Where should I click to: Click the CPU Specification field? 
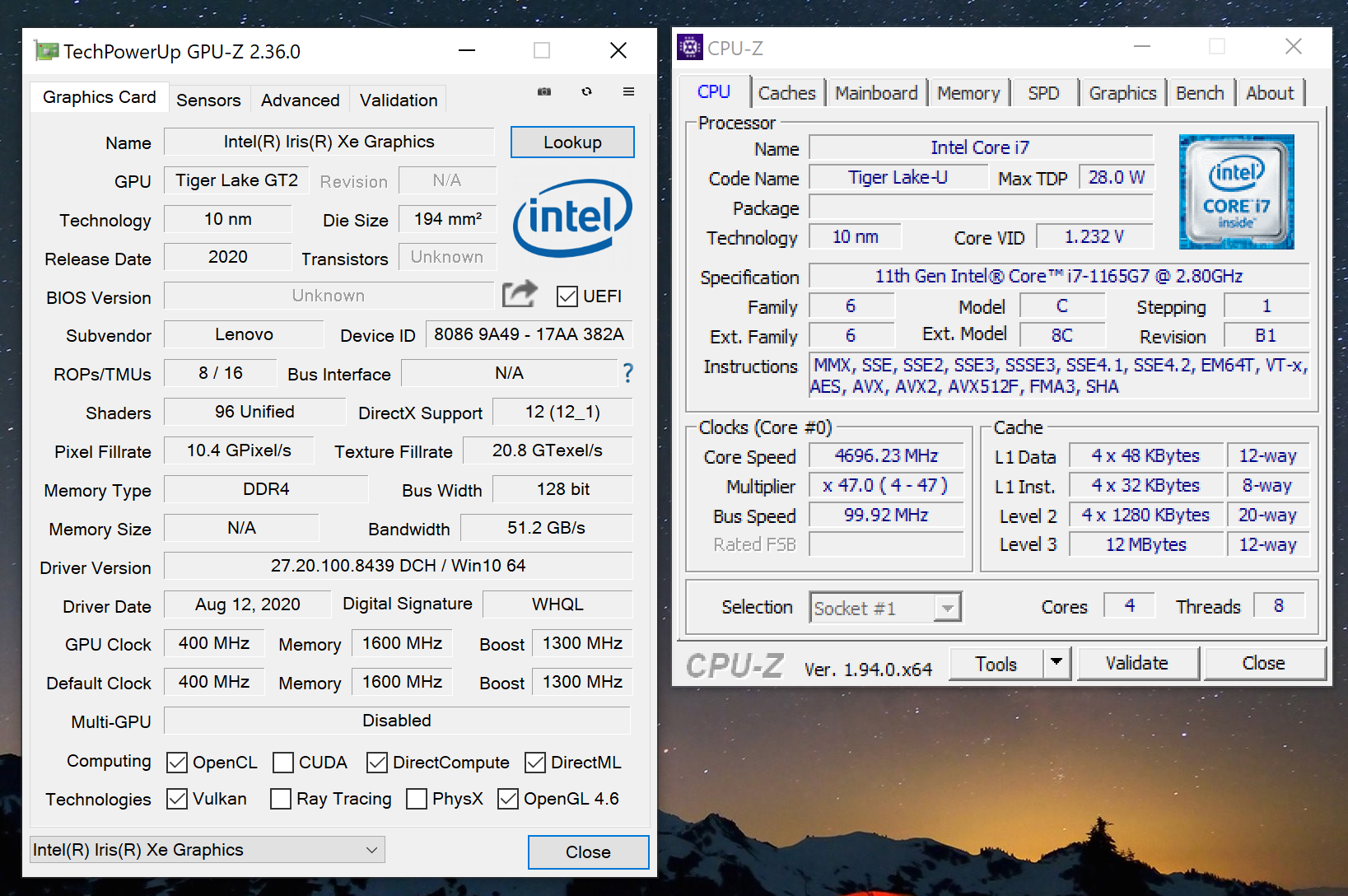point(1058,276)
